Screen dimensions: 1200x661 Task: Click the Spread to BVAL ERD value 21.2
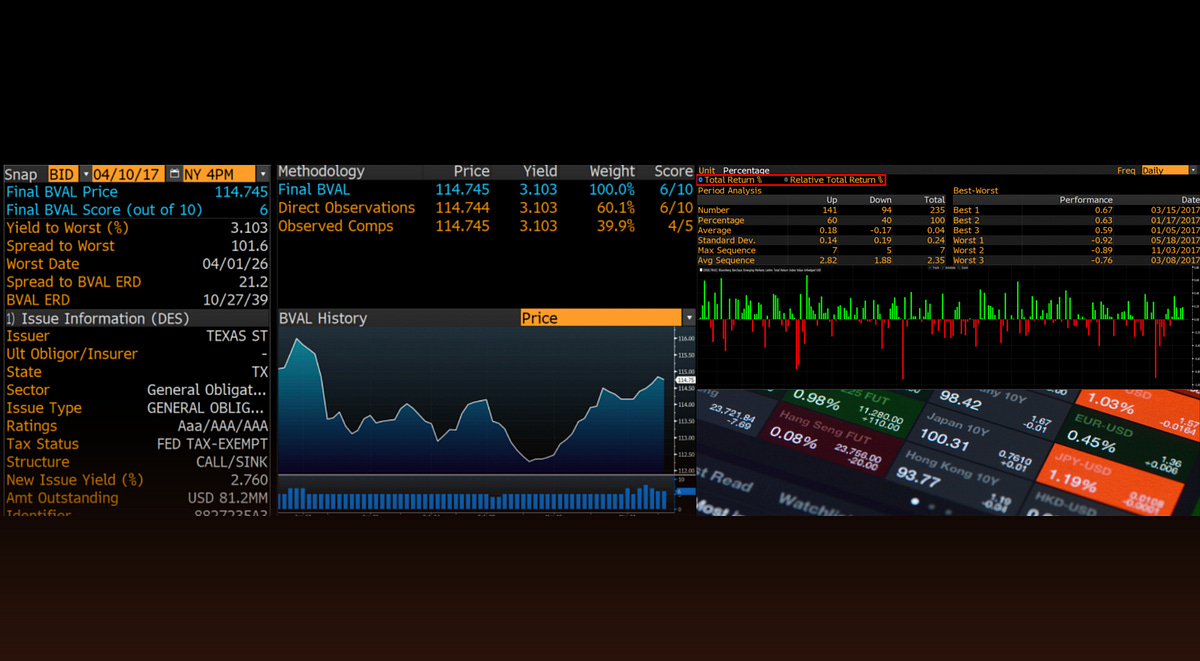click(x=254, y=282)
